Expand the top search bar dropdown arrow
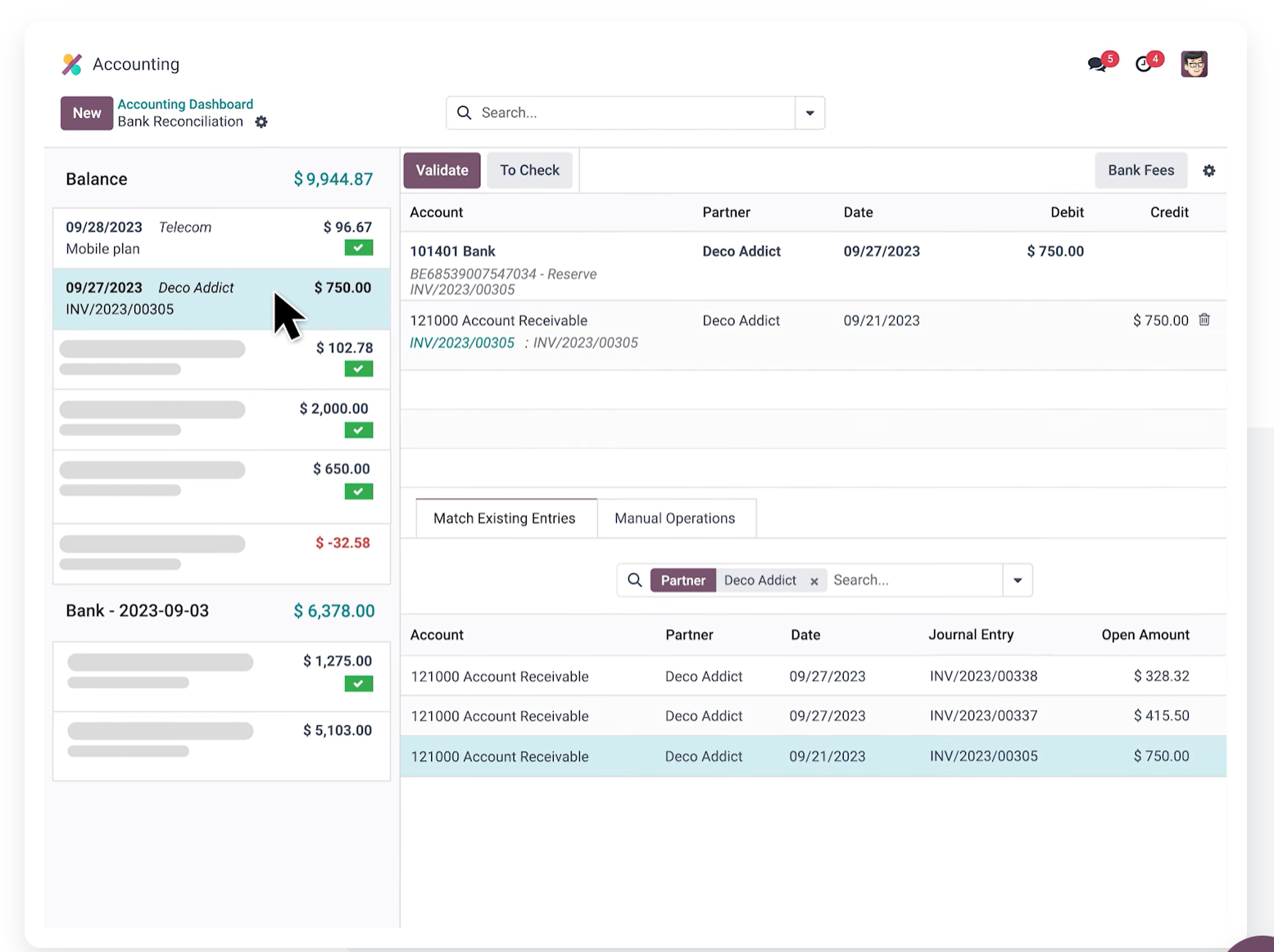1274x952 pixels. pyautogui.click(x=809, y=113)
